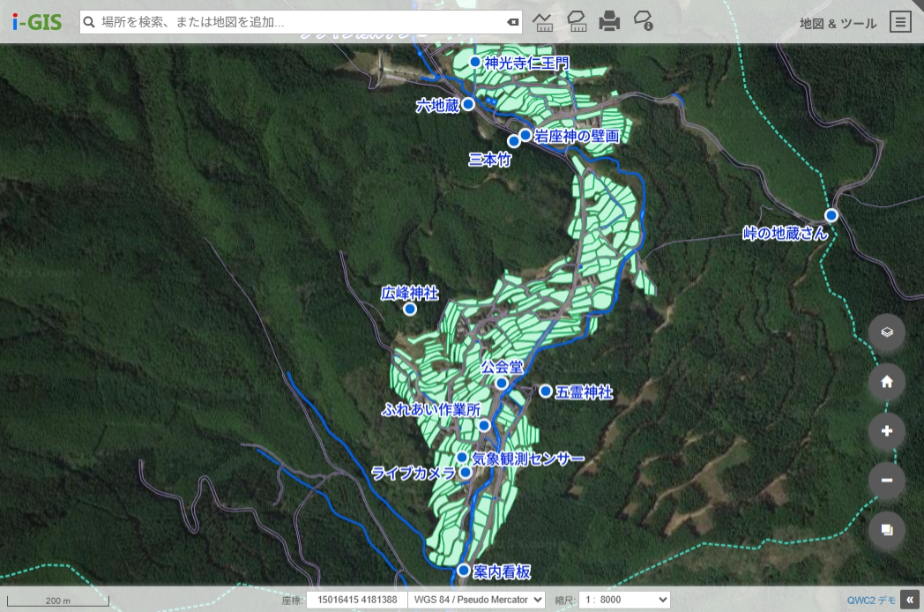Click the i-GIS logo
Viewport: 924px width, 612px height.
[37, 22]
